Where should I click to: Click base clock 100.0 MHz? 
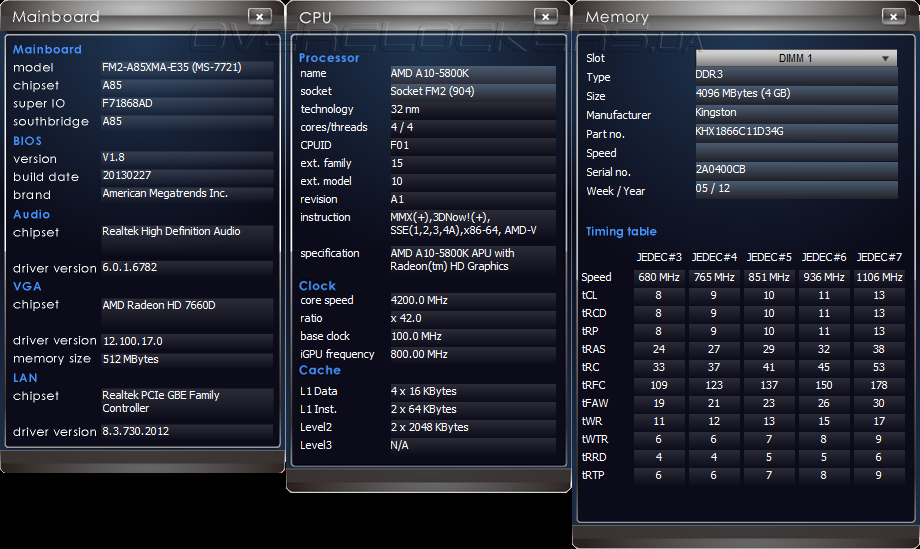473,336
